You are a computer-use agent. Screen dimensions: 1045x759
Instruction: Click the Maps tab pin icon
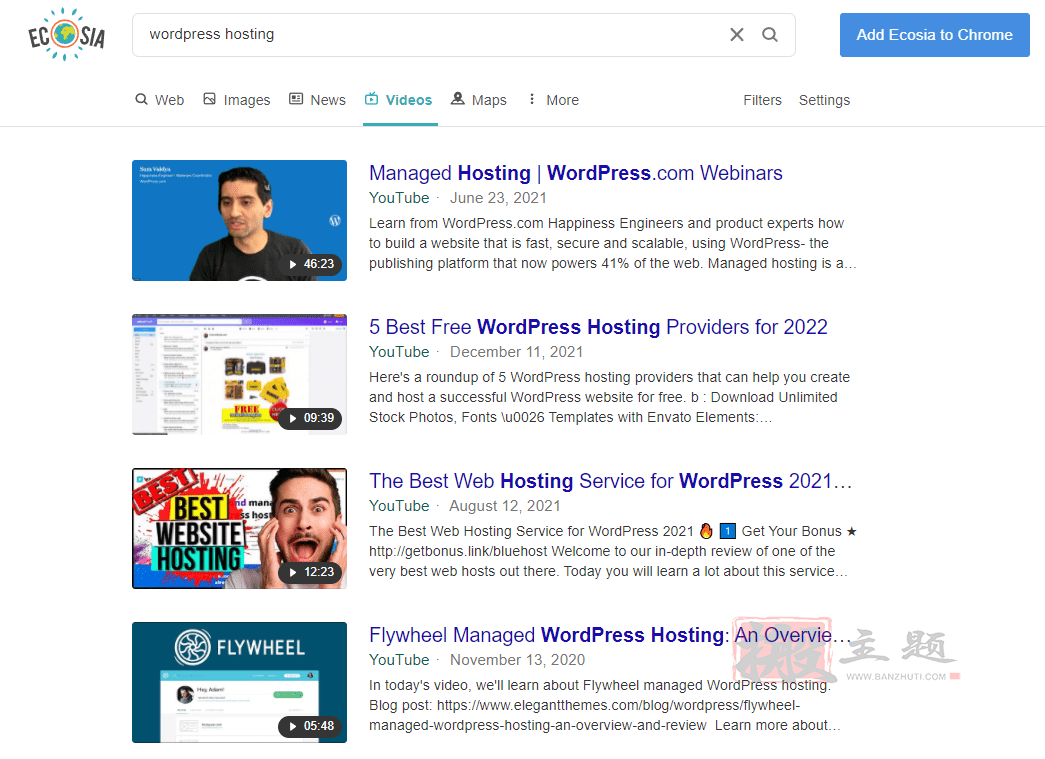point(457,99)
